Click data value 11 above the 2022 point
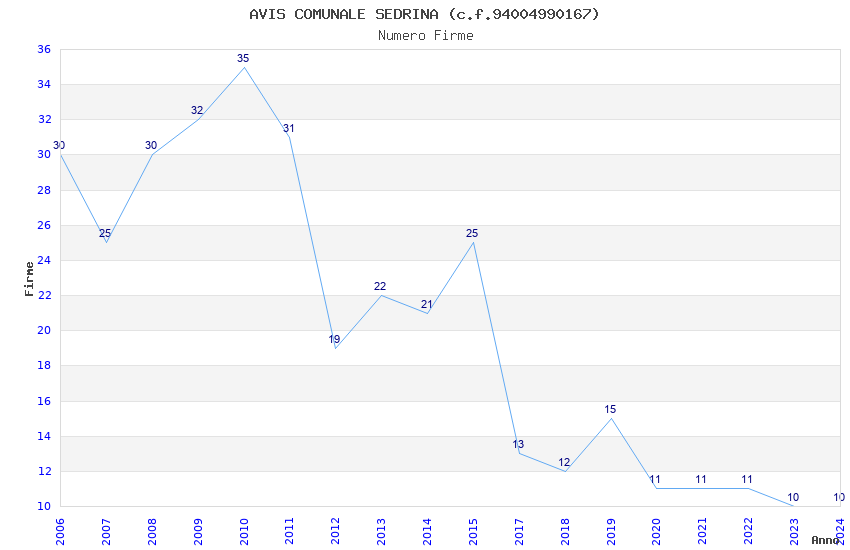Viewport: 850px width, 550px height. (x=747, y=480)
